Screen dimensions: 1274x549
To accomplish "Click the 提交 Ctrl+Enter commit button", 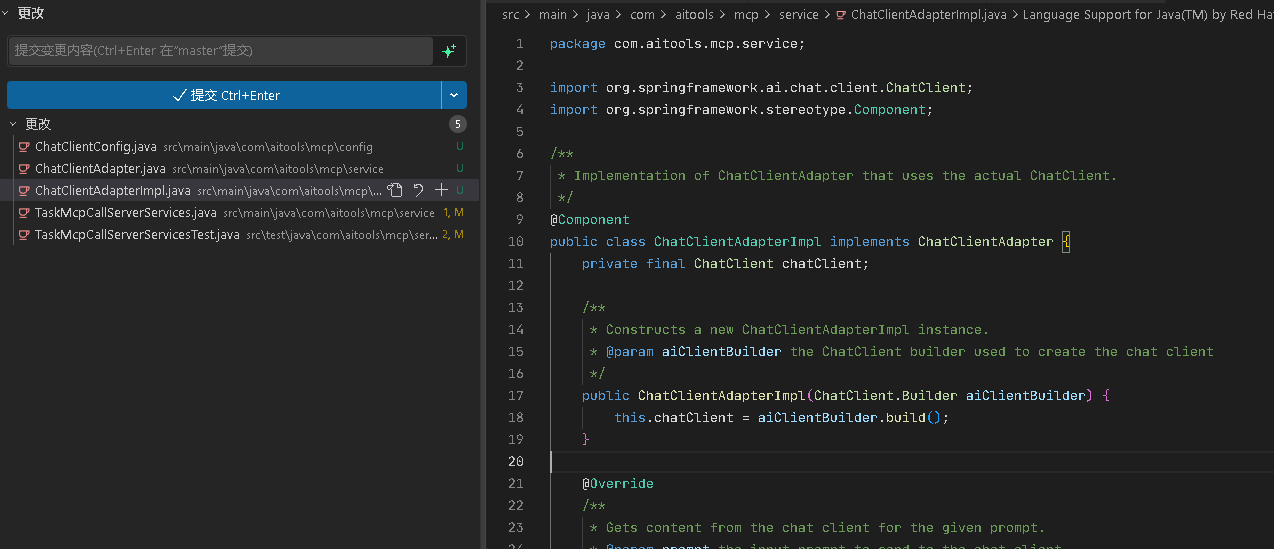I will click(225, 95).
